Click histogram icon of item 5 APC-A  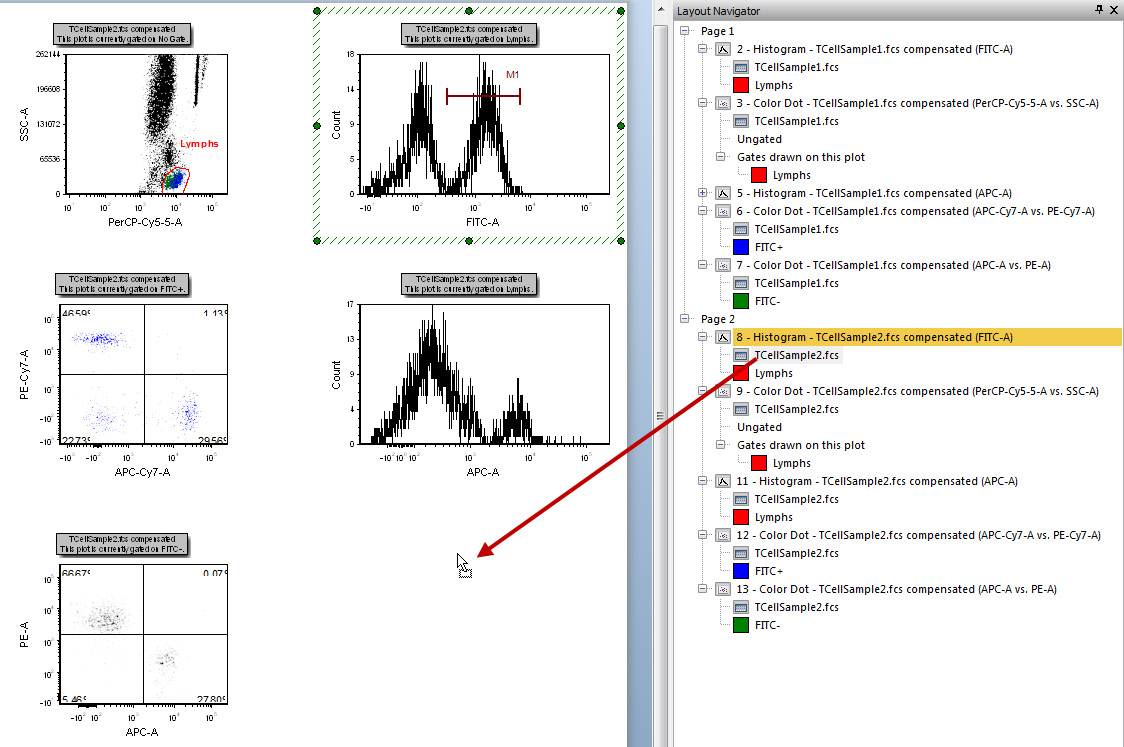click(x=723, y=193)
